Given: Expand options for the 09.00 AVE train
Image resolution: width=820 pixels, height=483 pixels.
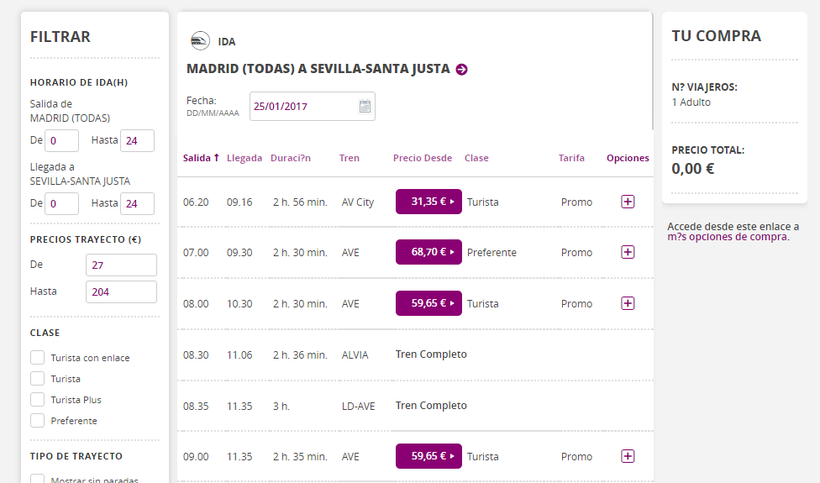Looking at the screenshot, I should tap(627, 456).
